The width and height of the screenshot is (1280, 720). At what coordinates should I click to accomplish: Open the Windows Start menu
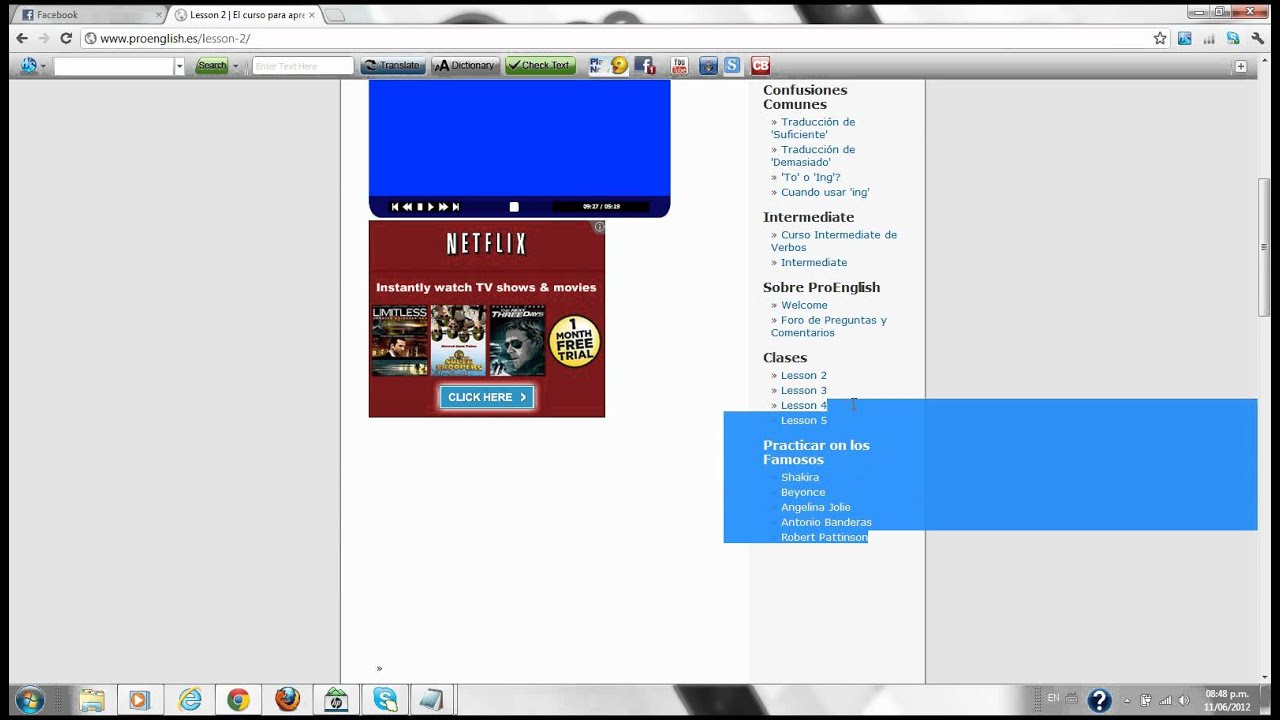point(29,700)
